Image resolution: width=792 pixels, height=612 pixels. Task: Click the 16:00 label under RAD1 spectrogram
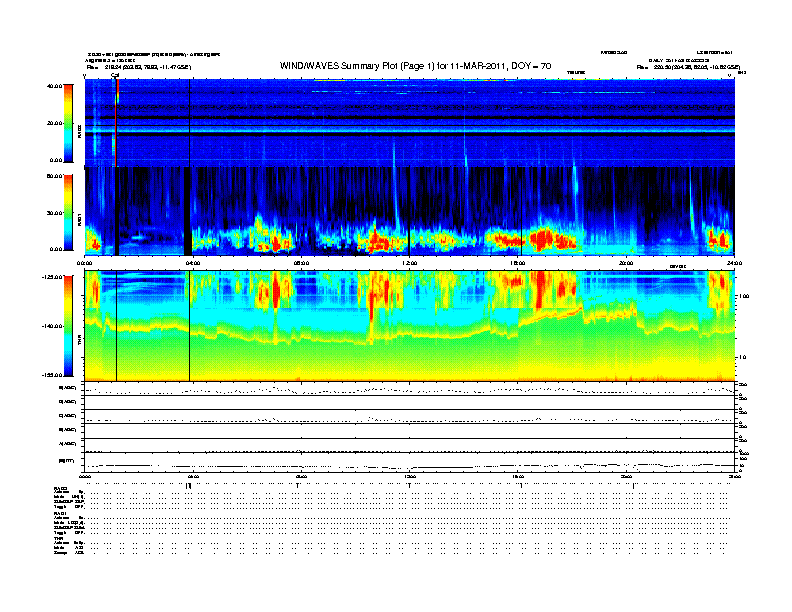click(518, 263)
